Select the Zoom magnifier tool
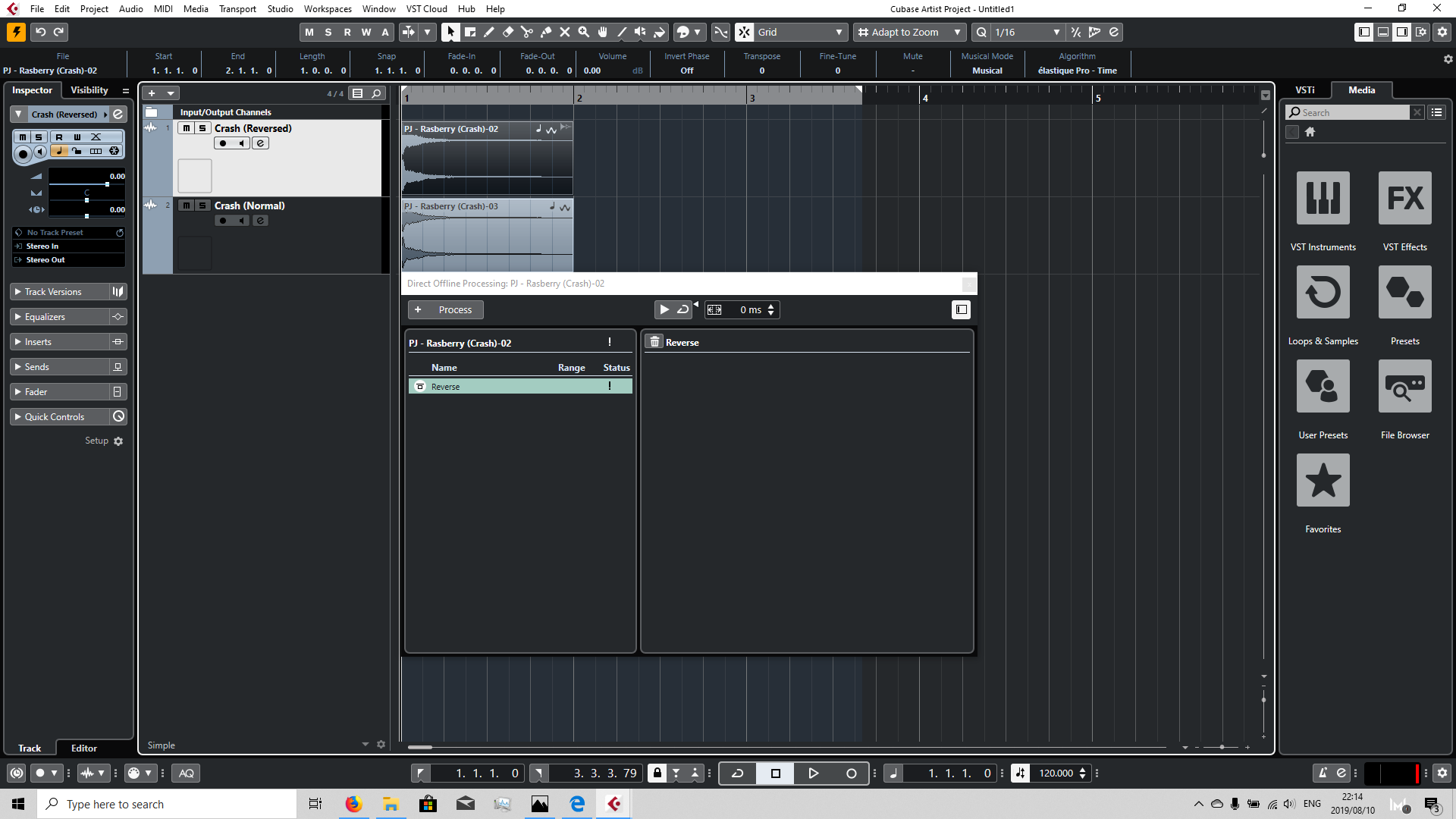1456x819 pixels. (x=584, y=32)
